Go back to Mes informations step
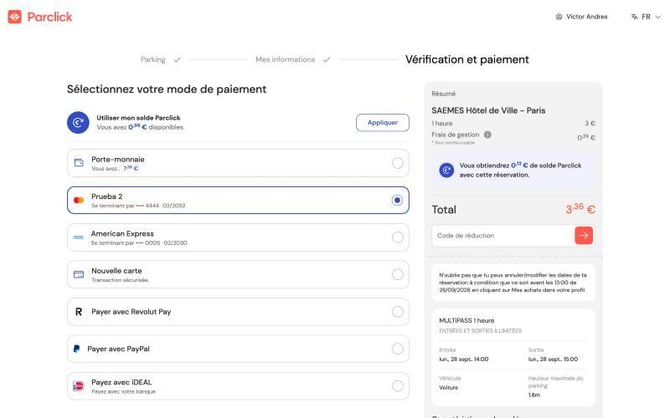This screenshot has width=670, height=418. (x=285, y=59)
